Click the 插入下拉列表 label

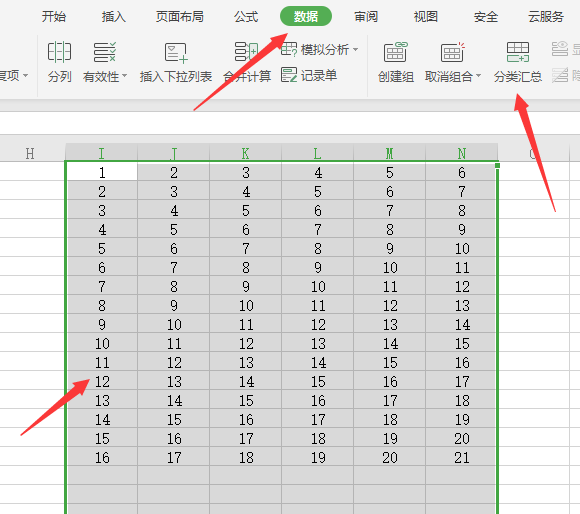pyautogui.click(x=176, y=77)
